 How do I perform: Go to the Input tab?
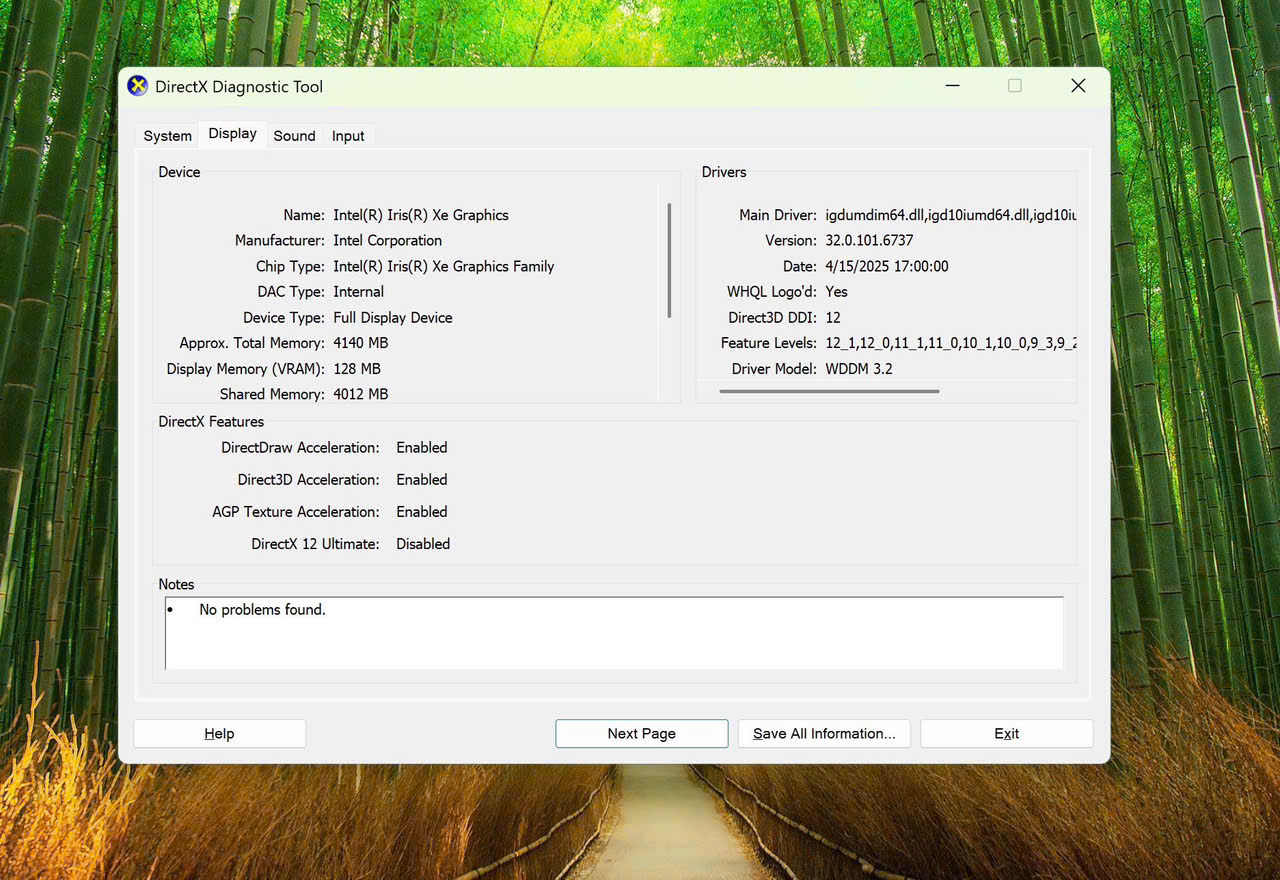(x=348, y=136)
